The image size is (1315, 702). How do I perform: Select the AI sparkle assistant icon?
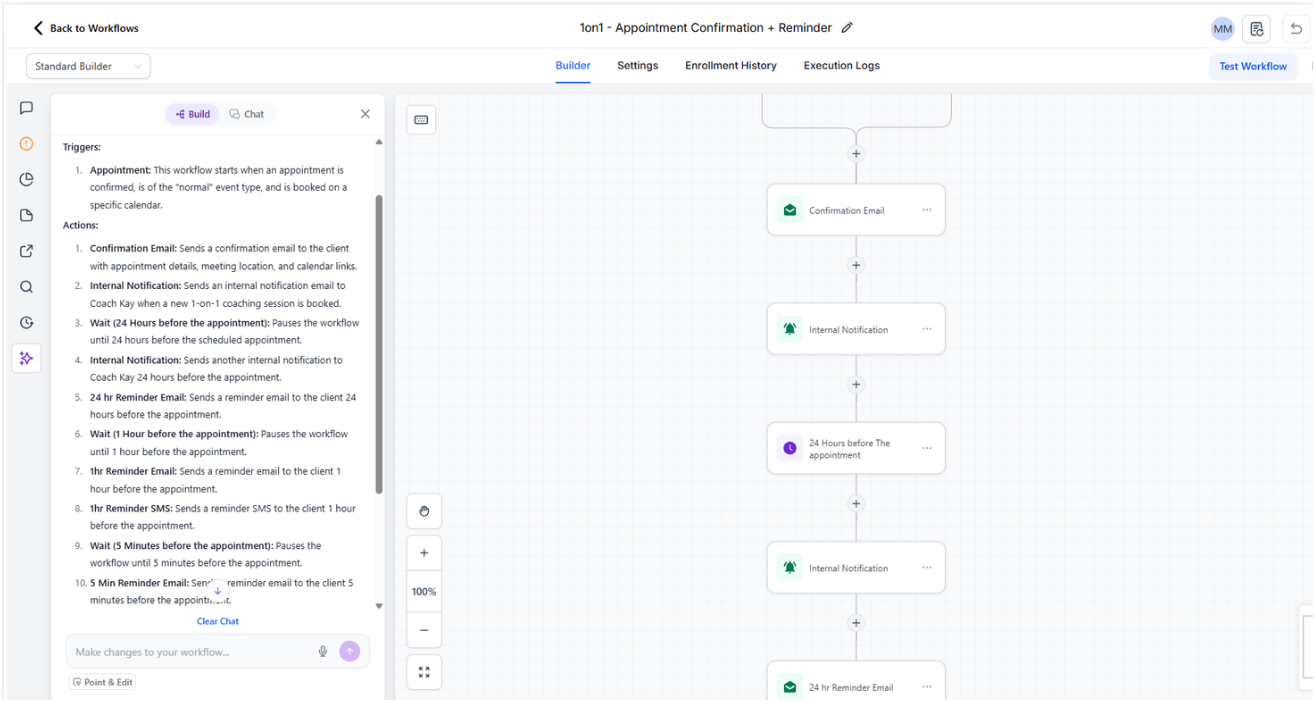point(27,358)
